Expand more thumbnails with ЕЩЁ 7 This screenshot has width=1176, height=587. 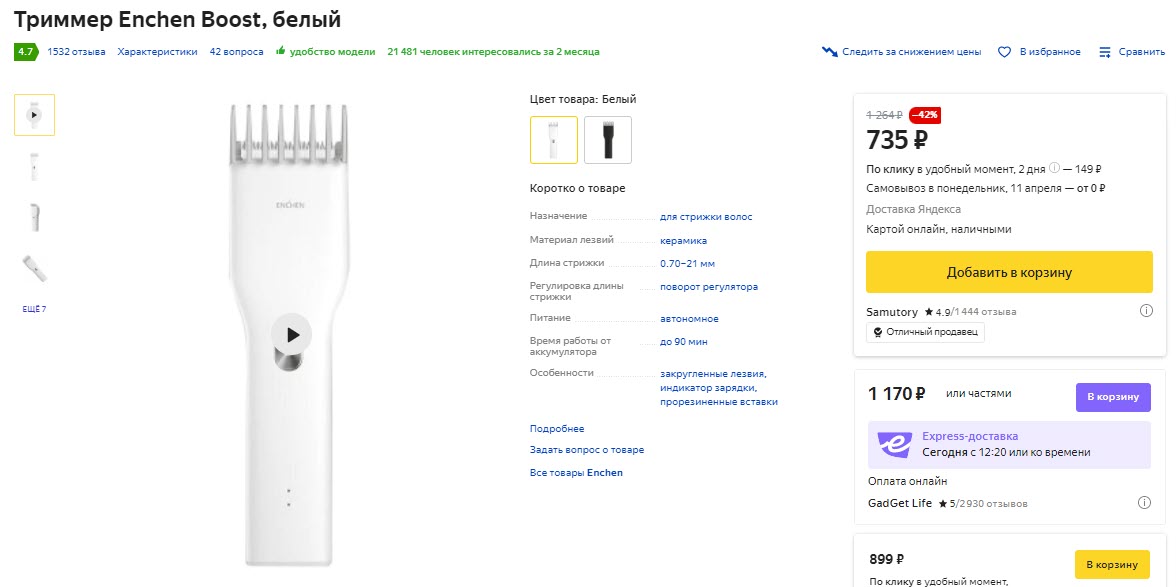[34, 309]
